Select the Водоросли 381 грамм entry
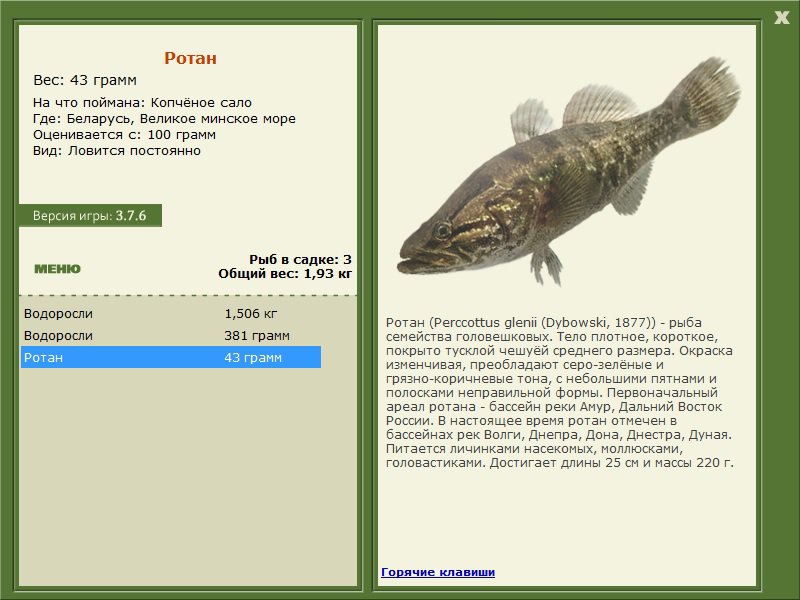Screen dimensions: 800x600 pos(171,335)
